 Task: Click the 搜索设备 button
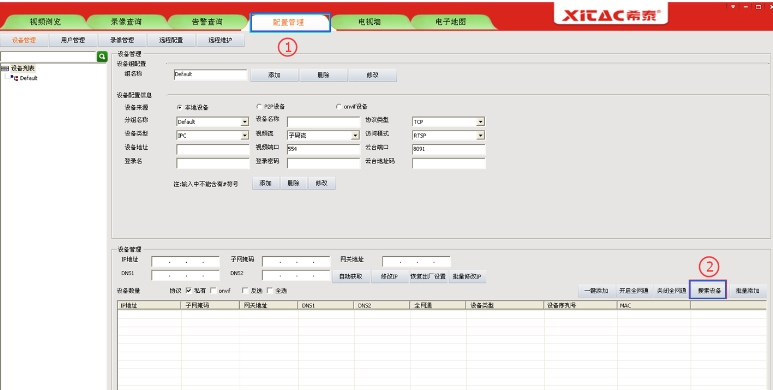click(708, 291)
